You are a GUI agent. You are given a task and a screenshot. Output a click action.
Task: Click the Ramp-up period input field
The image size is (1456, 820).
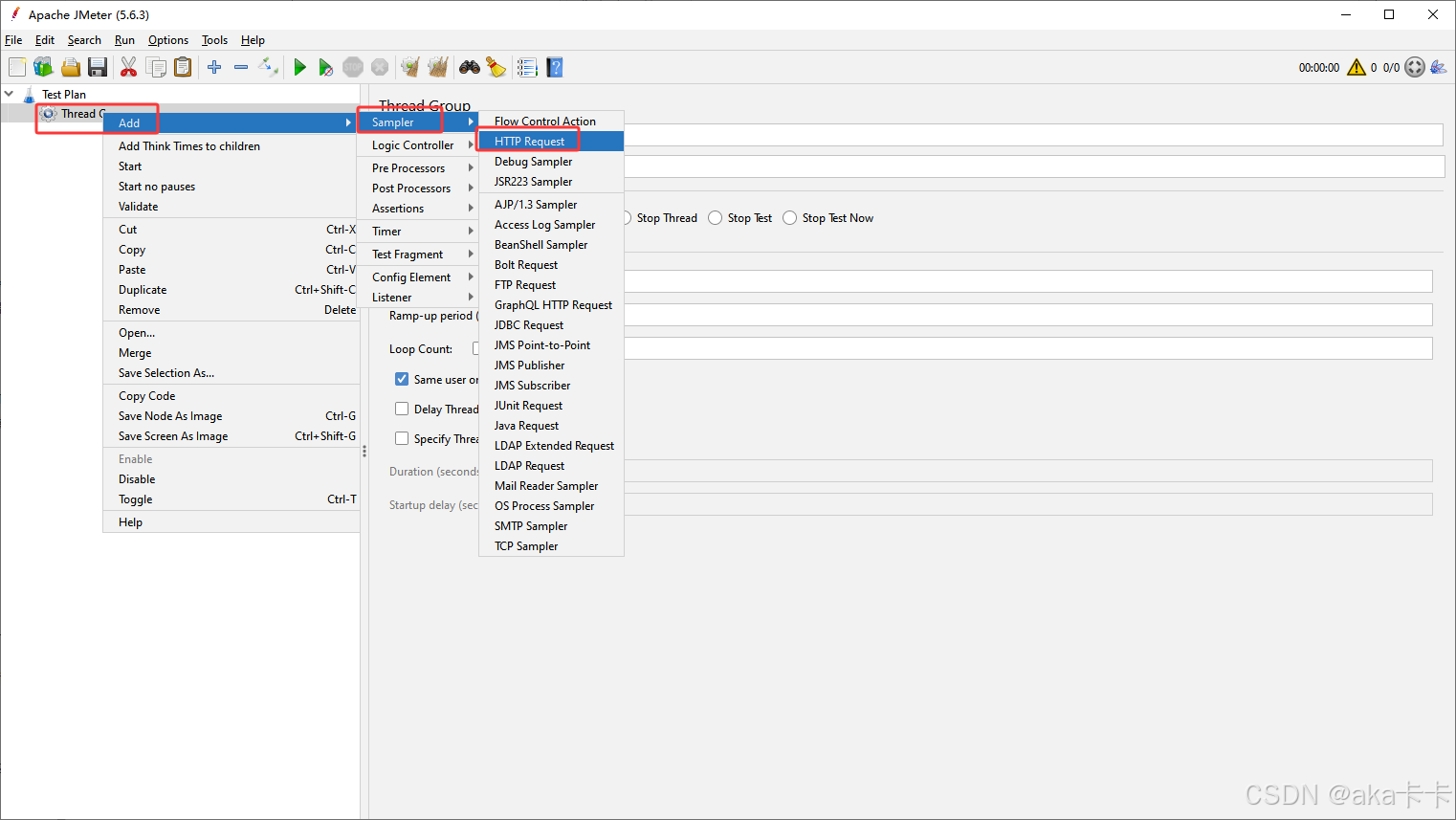(x=1028, y=315)
